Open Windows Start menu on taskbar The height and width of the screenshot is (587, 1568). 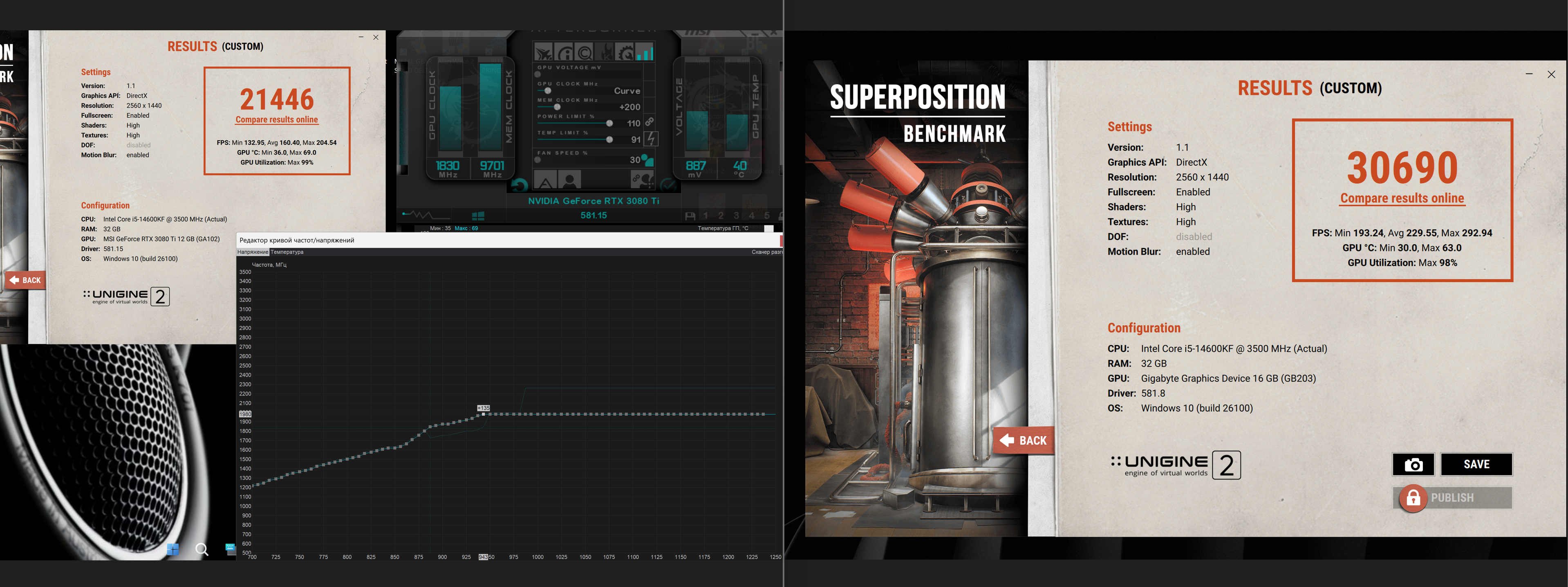[x=173, y=549]
